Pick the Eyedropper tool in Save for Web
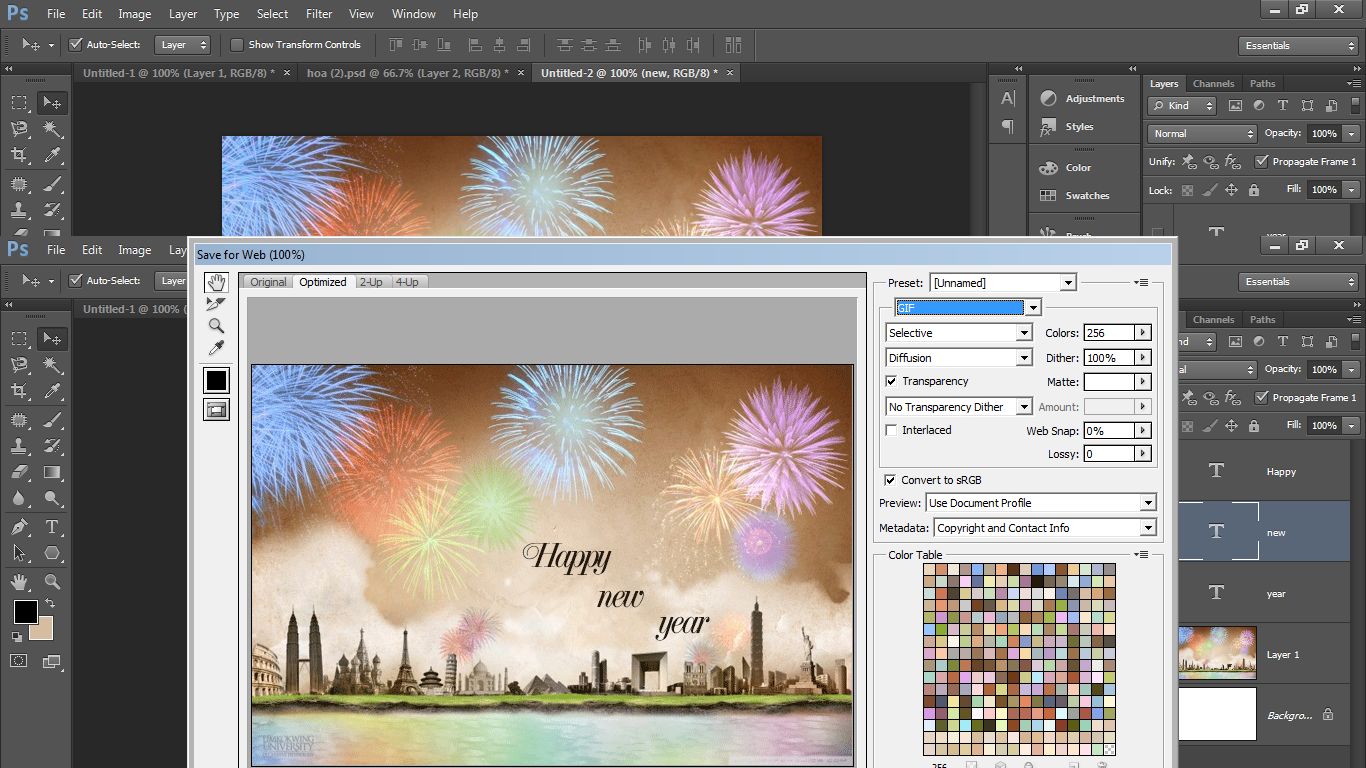The height and width of the screenshot is (768, 1366). 216,348
